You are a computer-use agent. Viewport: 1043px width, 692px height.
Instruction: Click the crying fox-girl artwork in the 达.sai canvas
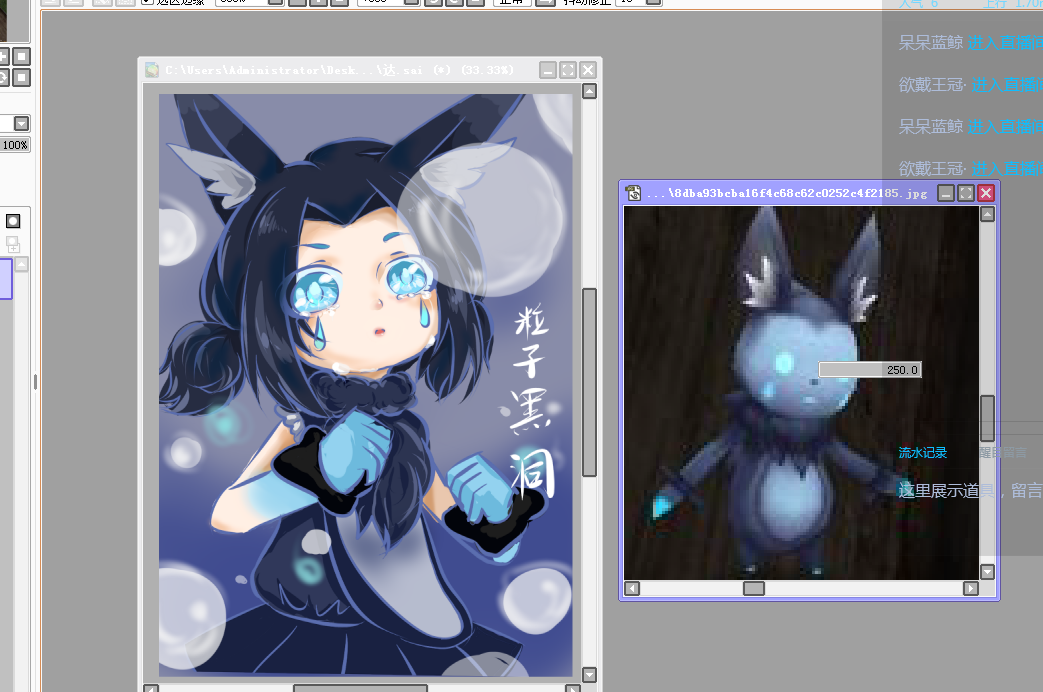[x=365, y=385]
